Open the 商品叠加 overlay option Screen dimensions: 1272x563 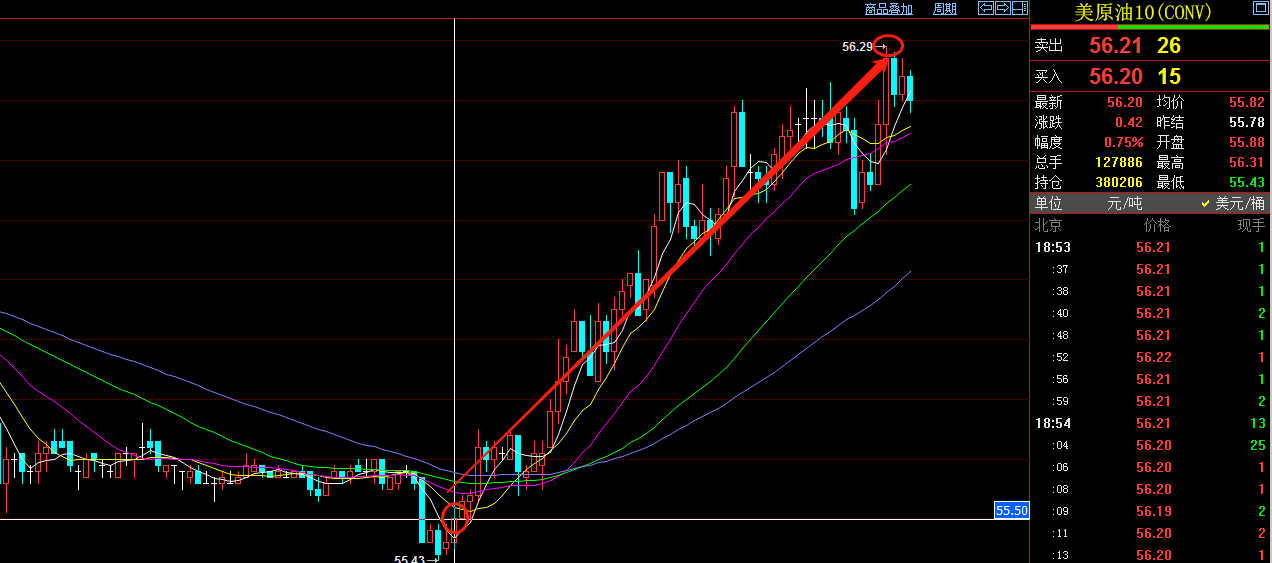[888, 9]
